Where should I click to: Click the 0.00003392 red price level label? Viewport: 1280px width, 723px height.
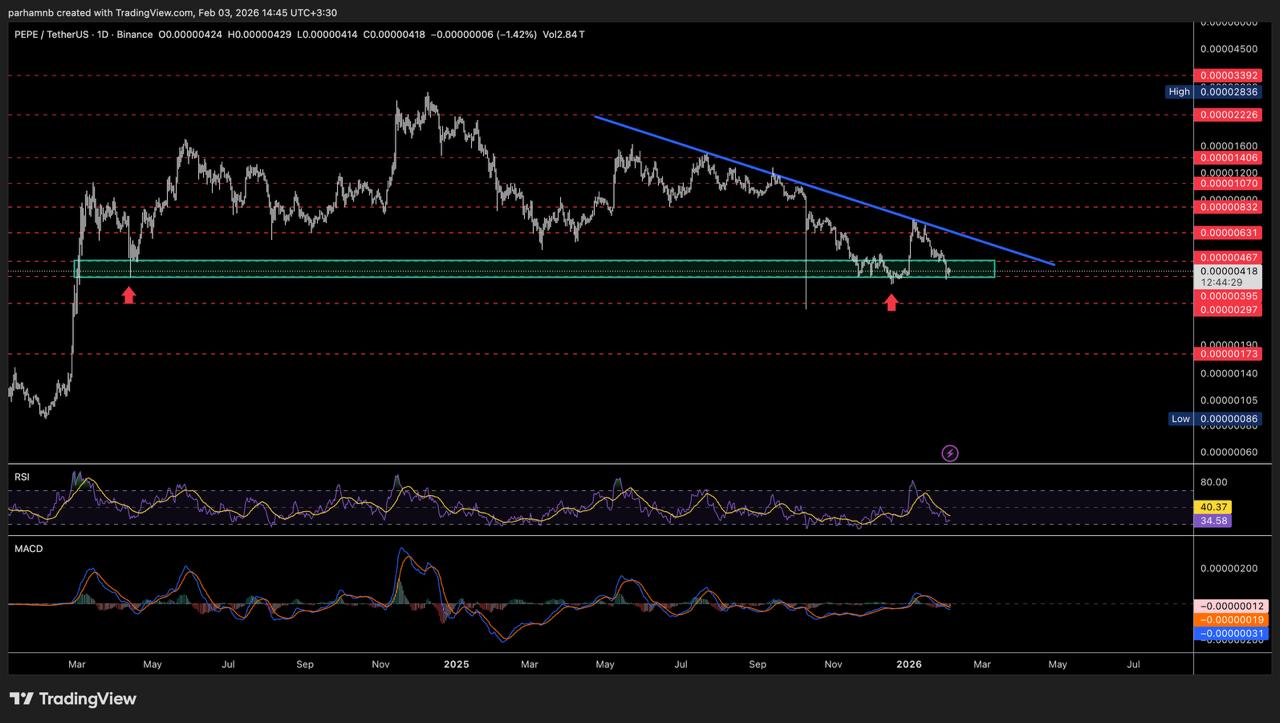pos(1230,75)
